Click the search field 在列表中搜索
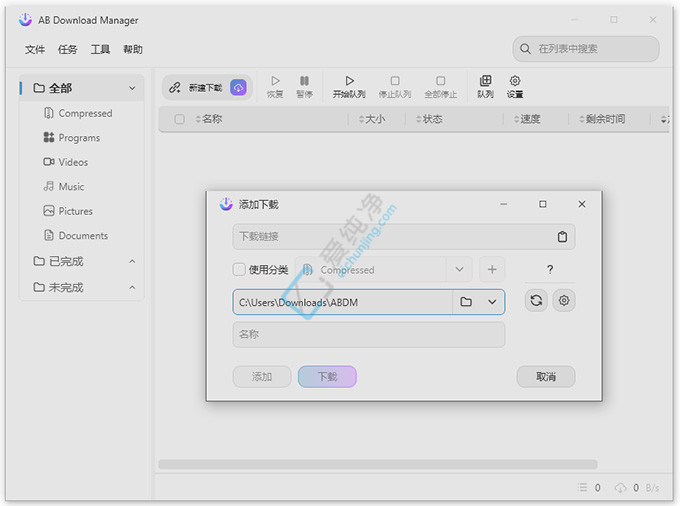This screenshot has width=680, height=506. (586, 49)
